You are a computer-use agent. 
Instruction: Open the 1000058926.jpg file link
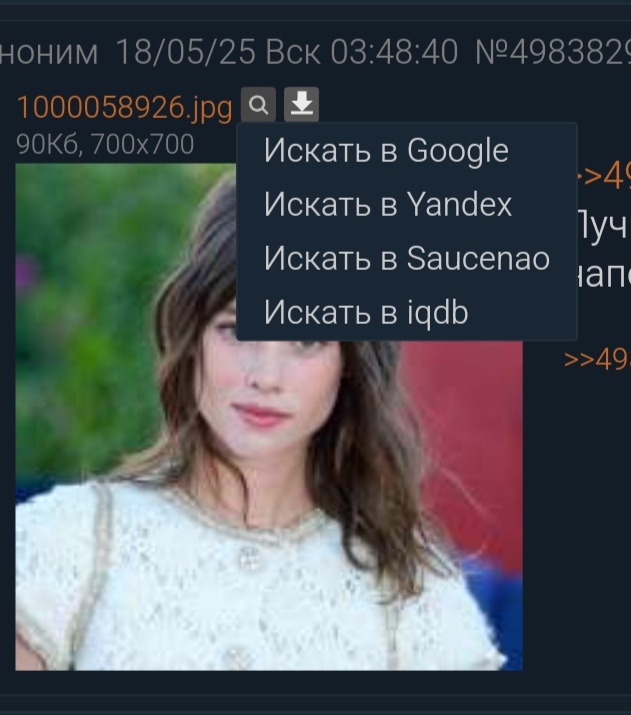[124, 108]
